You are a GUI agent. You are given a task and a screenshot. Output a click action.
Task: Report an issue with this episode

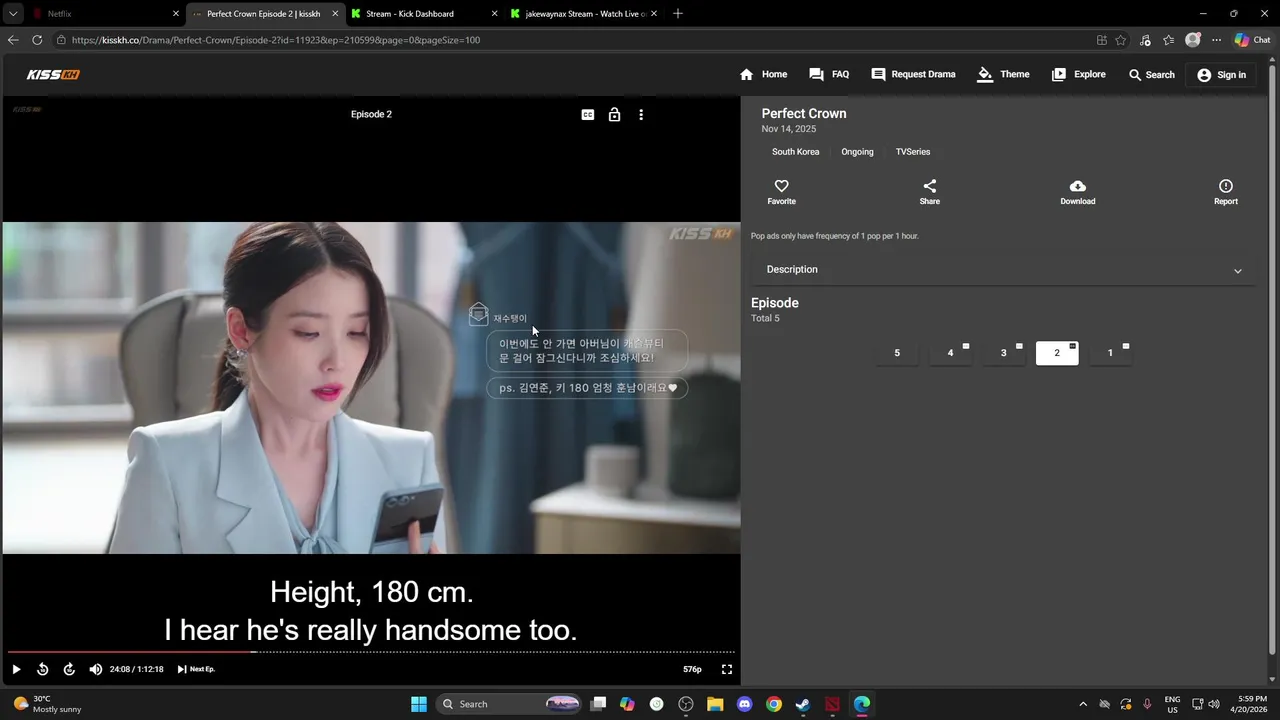(1225, 192)
